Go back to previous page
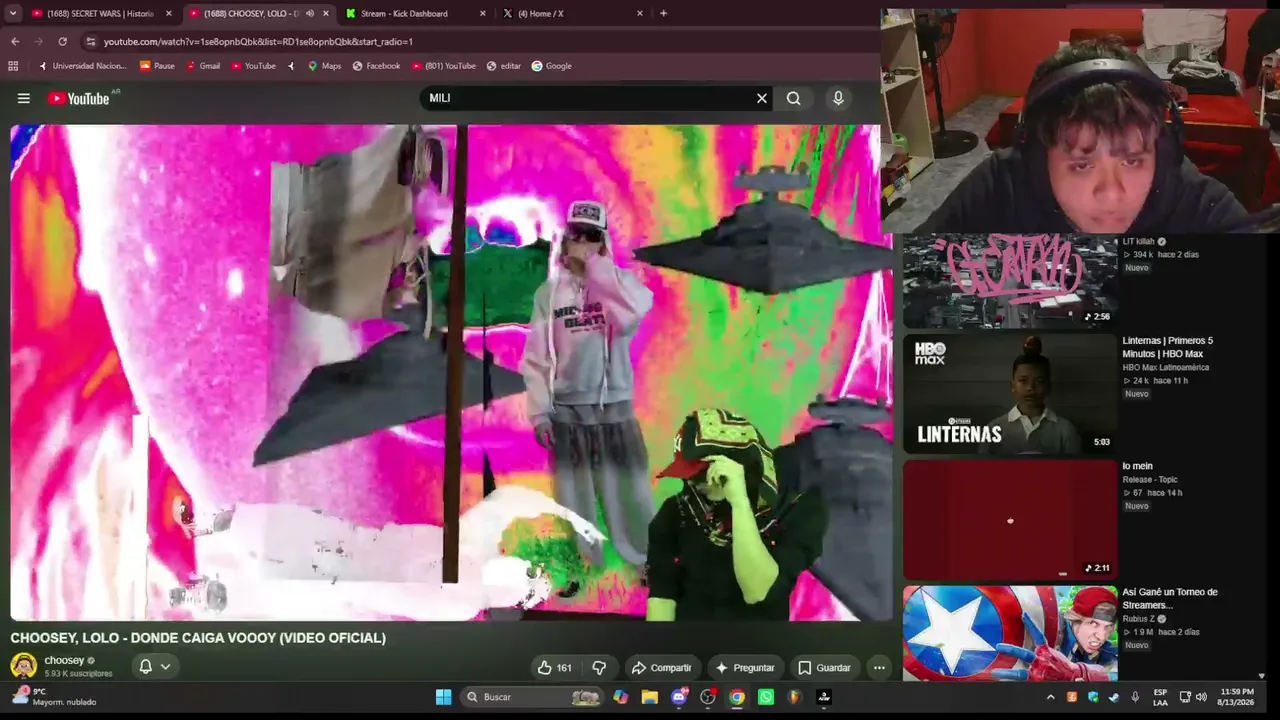1280x720 pixels. (x=15, y=42)
